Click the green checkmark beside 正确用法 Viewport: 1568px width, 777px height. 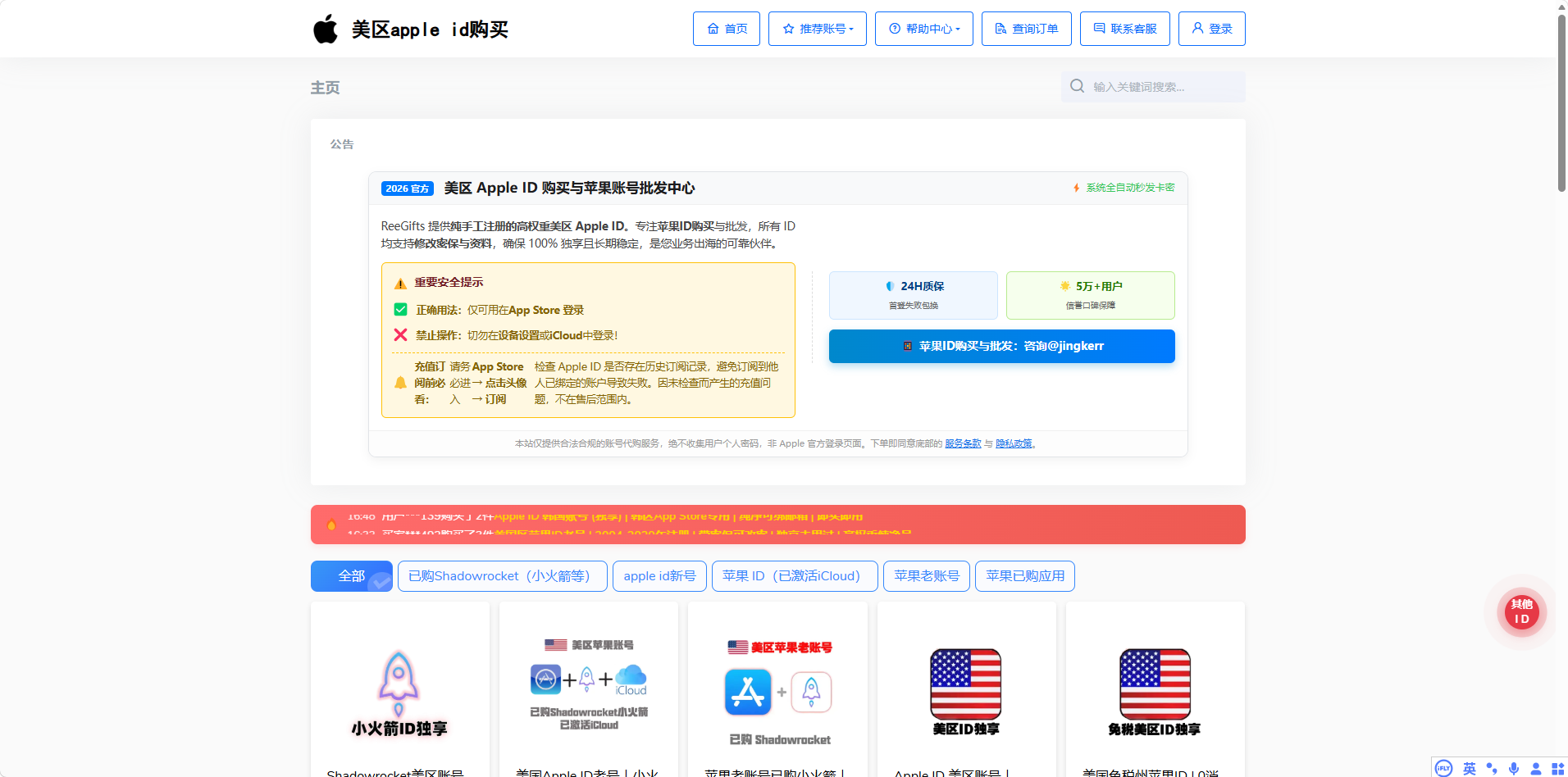[400, 310]
